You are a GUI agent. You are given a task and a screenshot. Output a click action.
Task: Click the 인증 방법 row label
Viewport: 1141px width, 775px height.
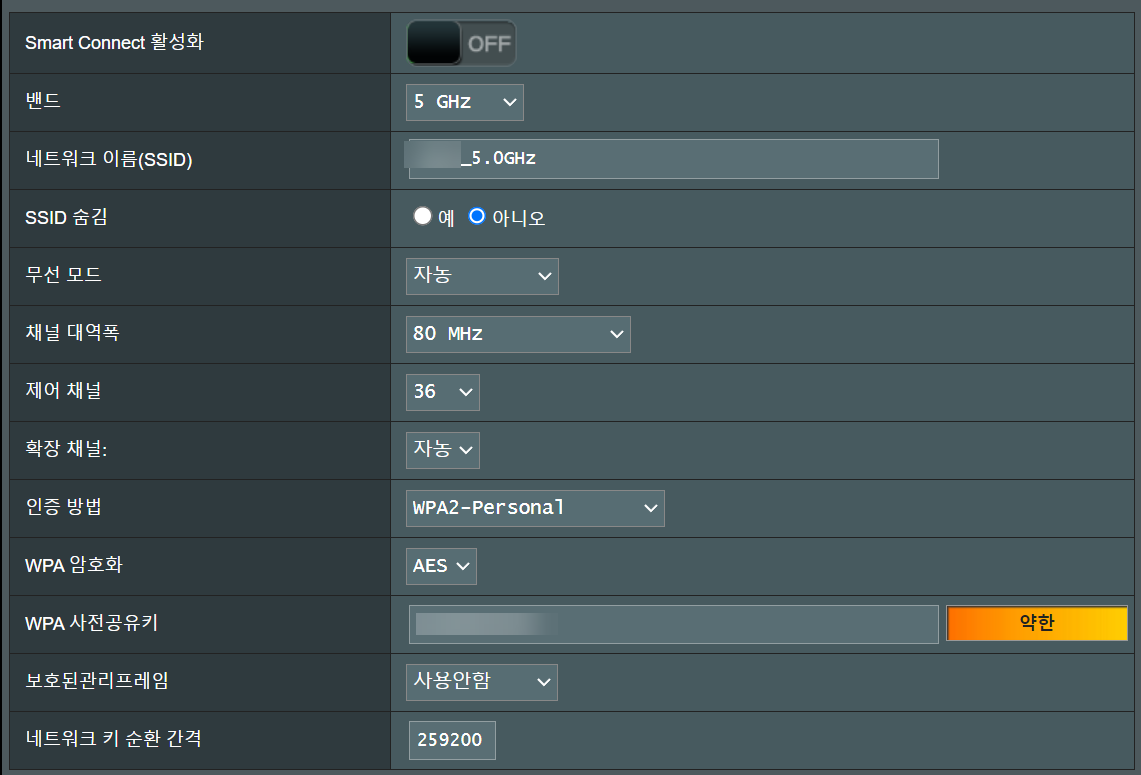click(63, 506)
